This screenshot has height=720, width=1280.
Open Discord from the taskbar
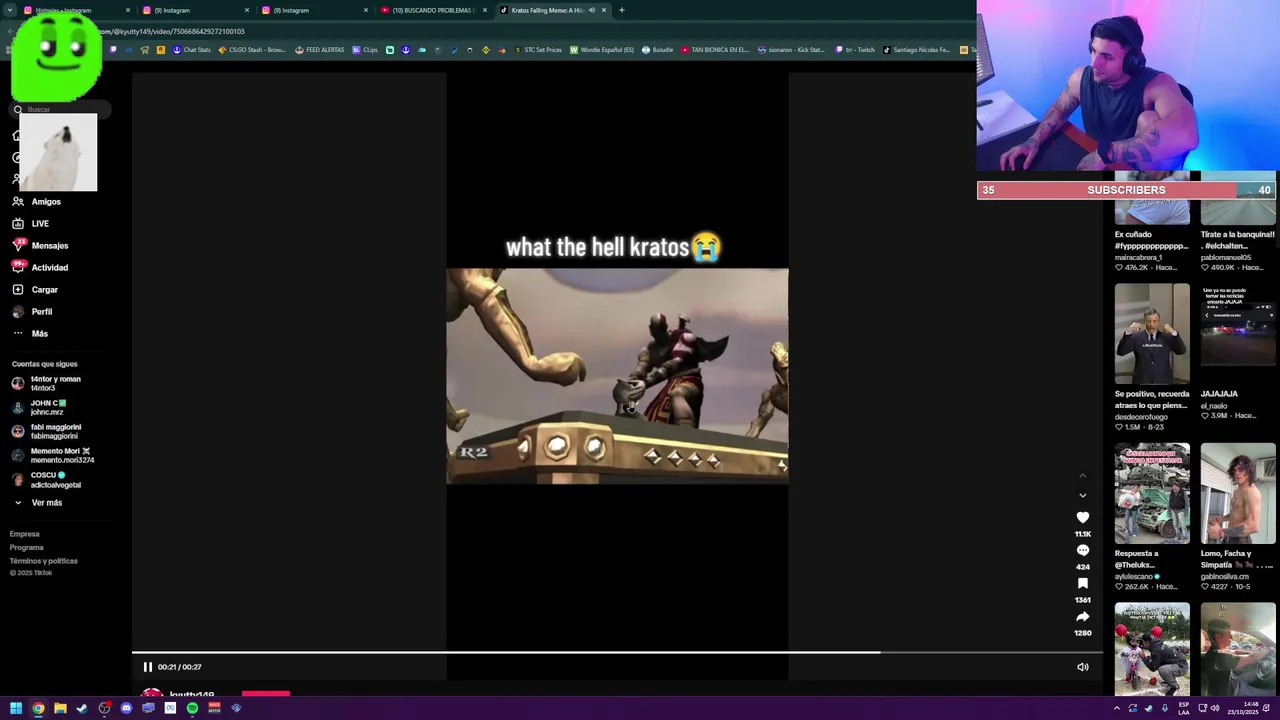coord(126,708)
